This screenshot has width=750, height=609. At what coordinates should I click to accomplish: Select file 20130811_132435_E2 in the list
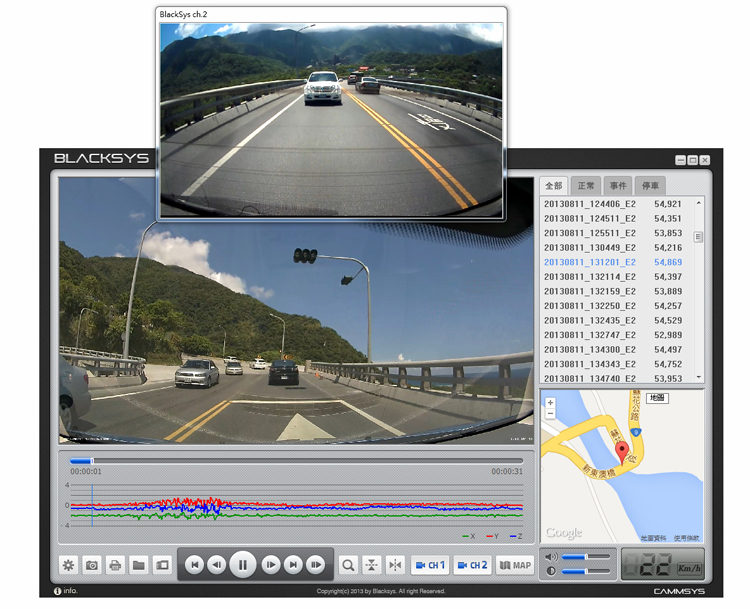[589, 320]
